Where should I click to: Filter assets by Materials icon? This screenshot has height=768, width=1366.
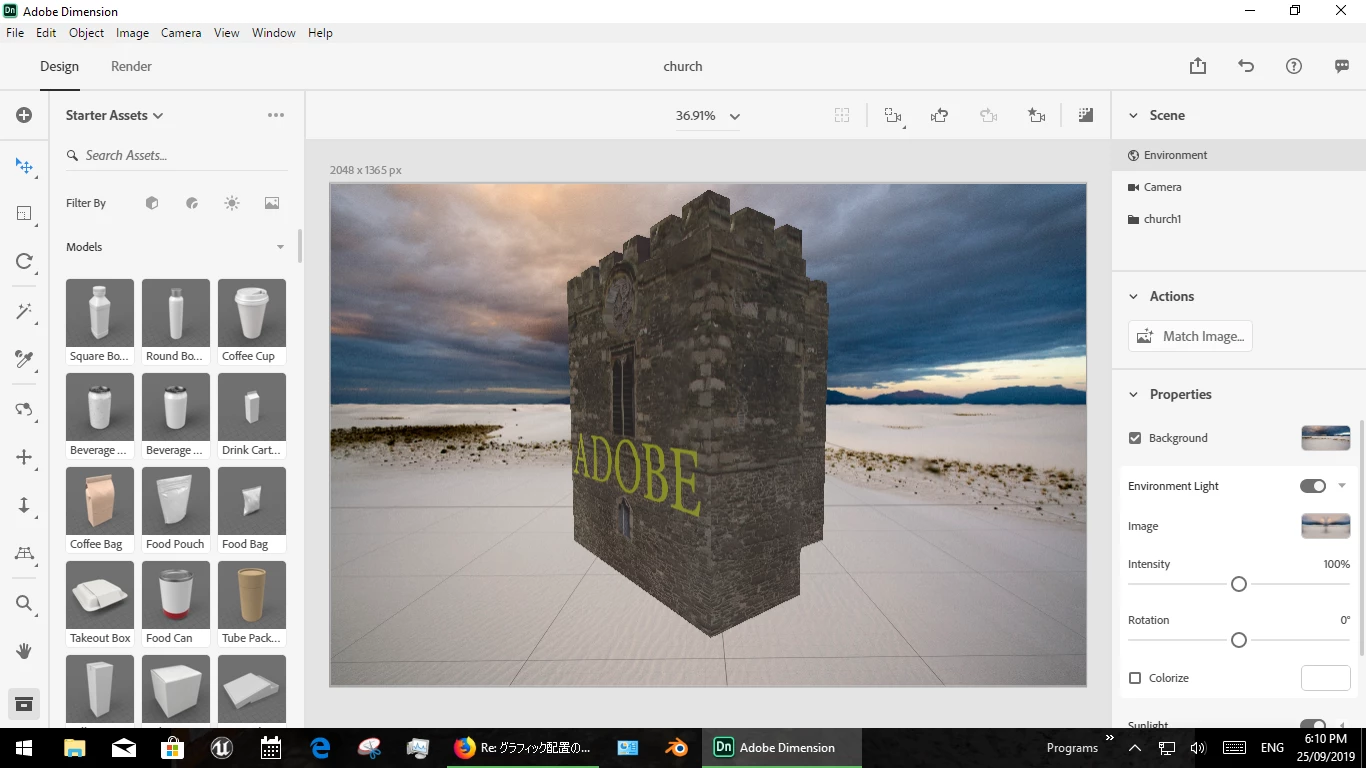click(192, 203)
